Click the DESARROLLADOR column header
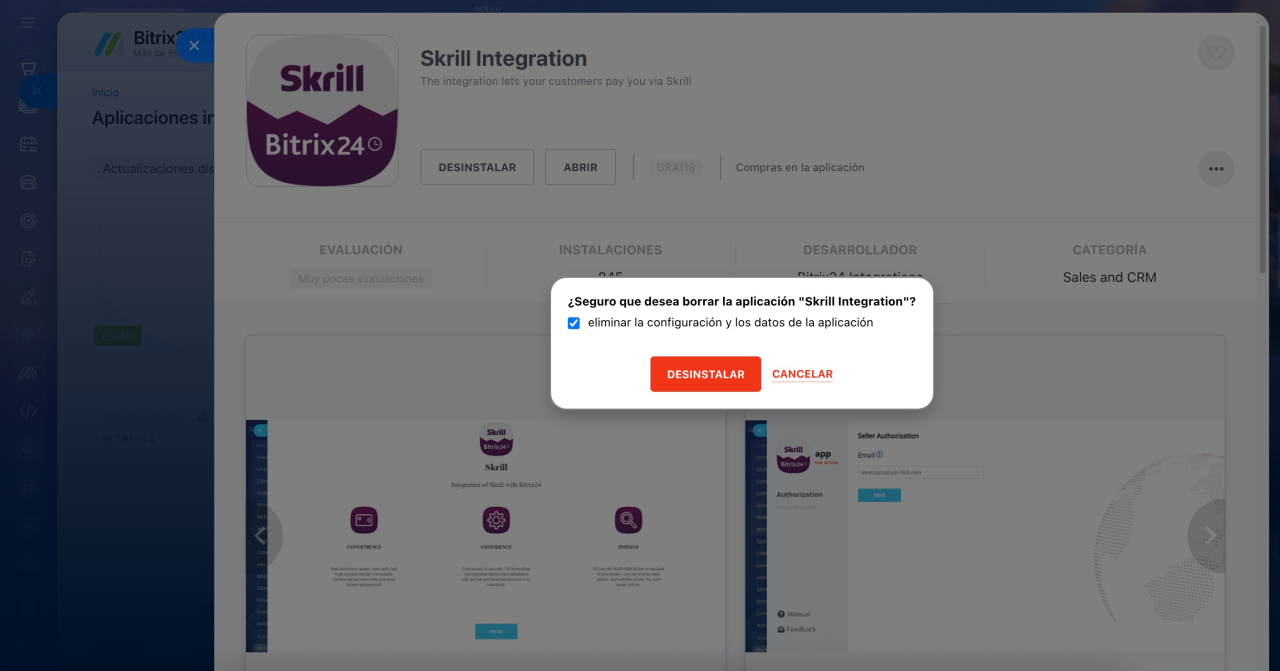Viewport: 1280px width, 671px height. coord(860,250)
